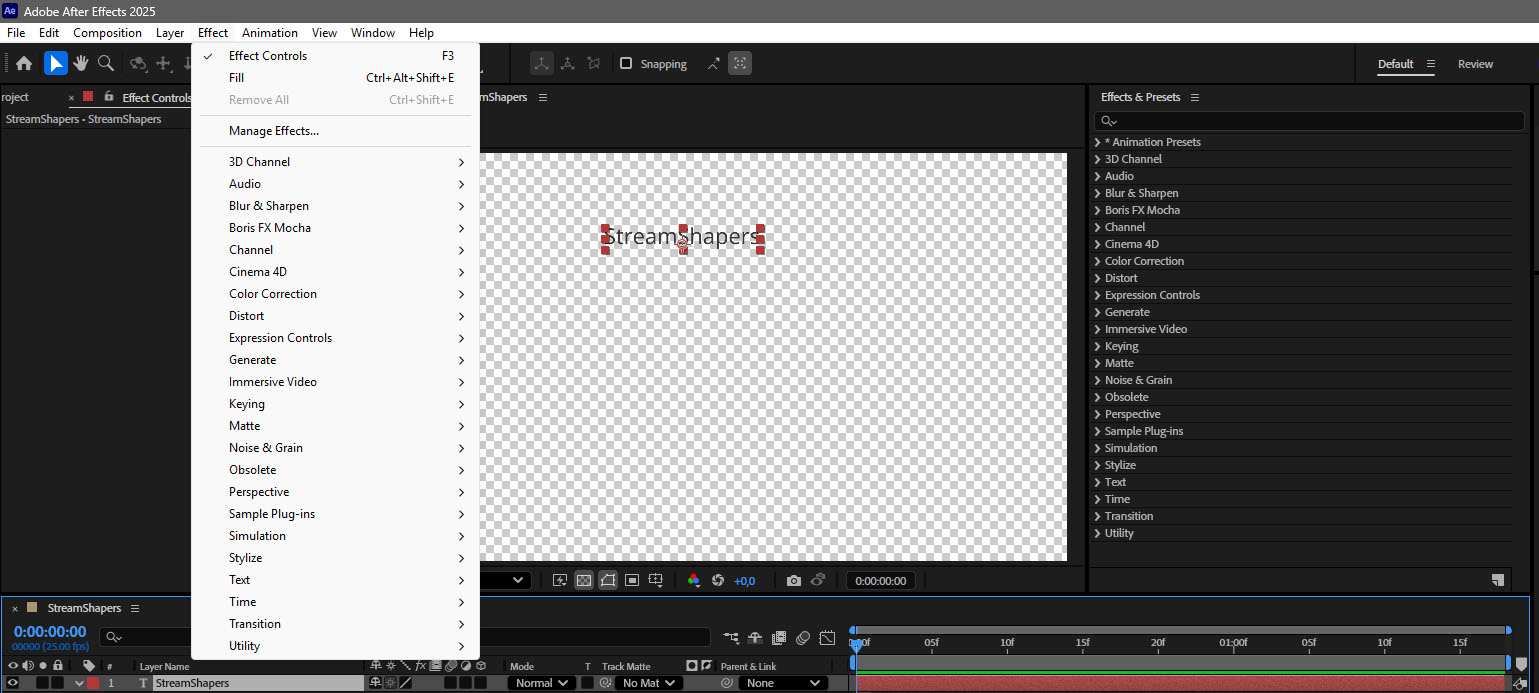
Task: Expand Simulation category in Effects & Presets panel
Action: pos(1098,448)
